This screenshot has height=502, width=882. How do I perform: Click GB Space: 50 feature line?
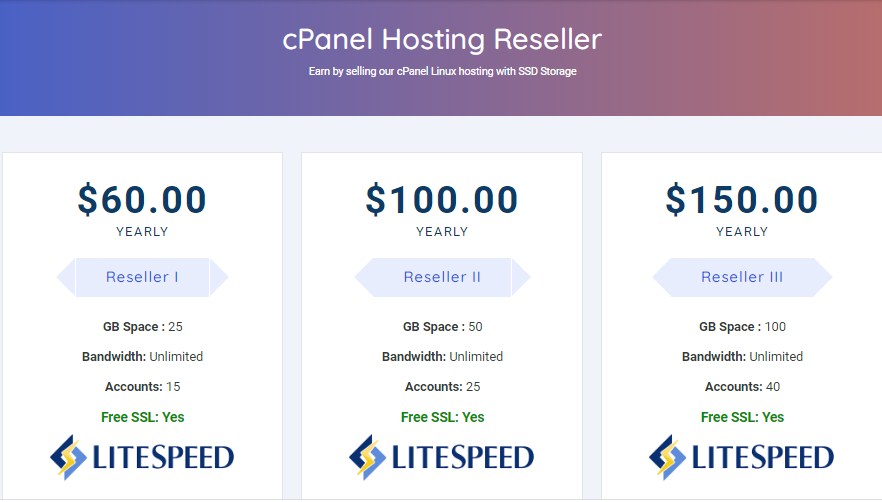(442, 327)
